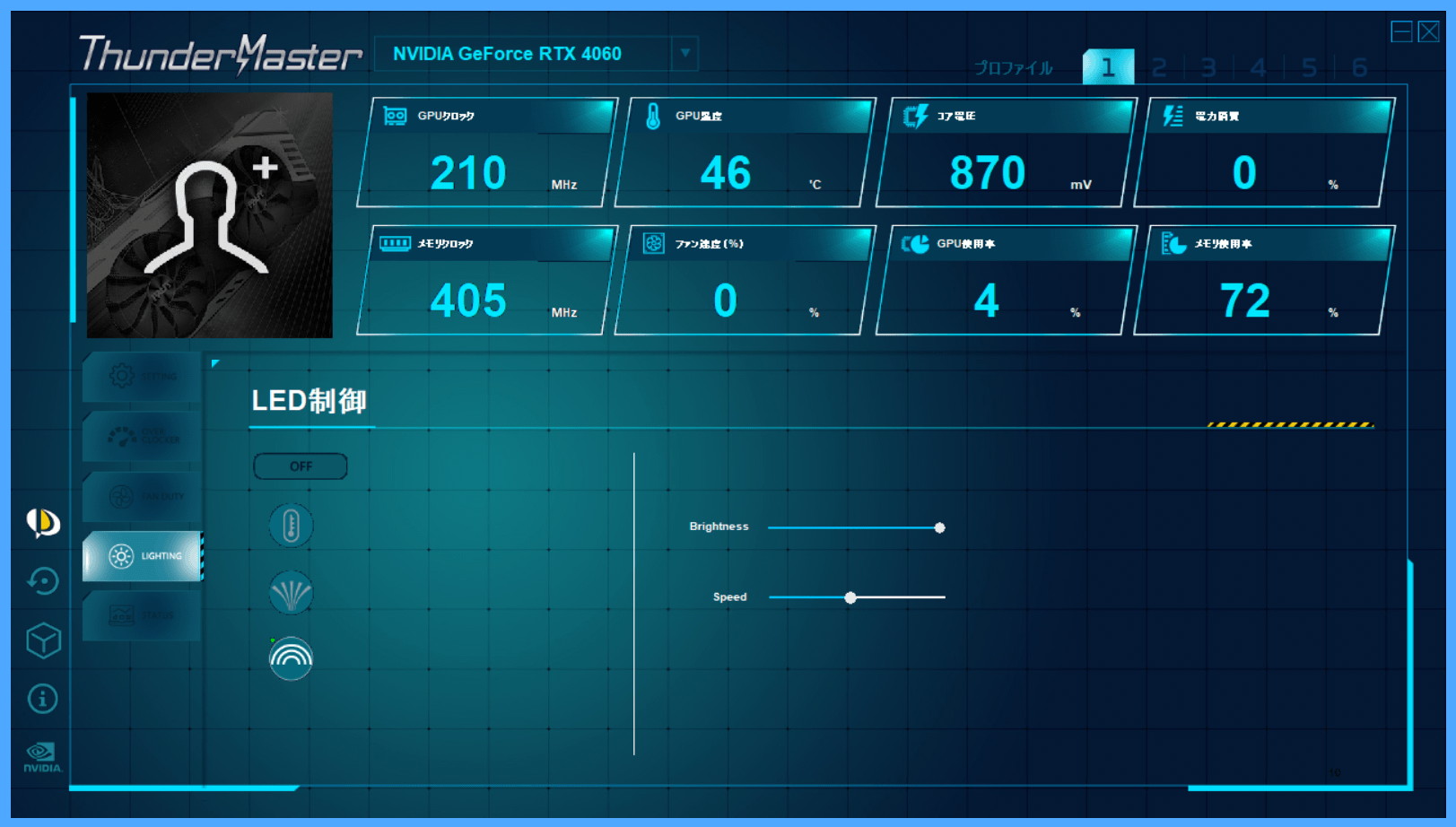Select the rainbow arc LED effect icon
This screenshot has height=827, width=1456.
pos(291,658)
